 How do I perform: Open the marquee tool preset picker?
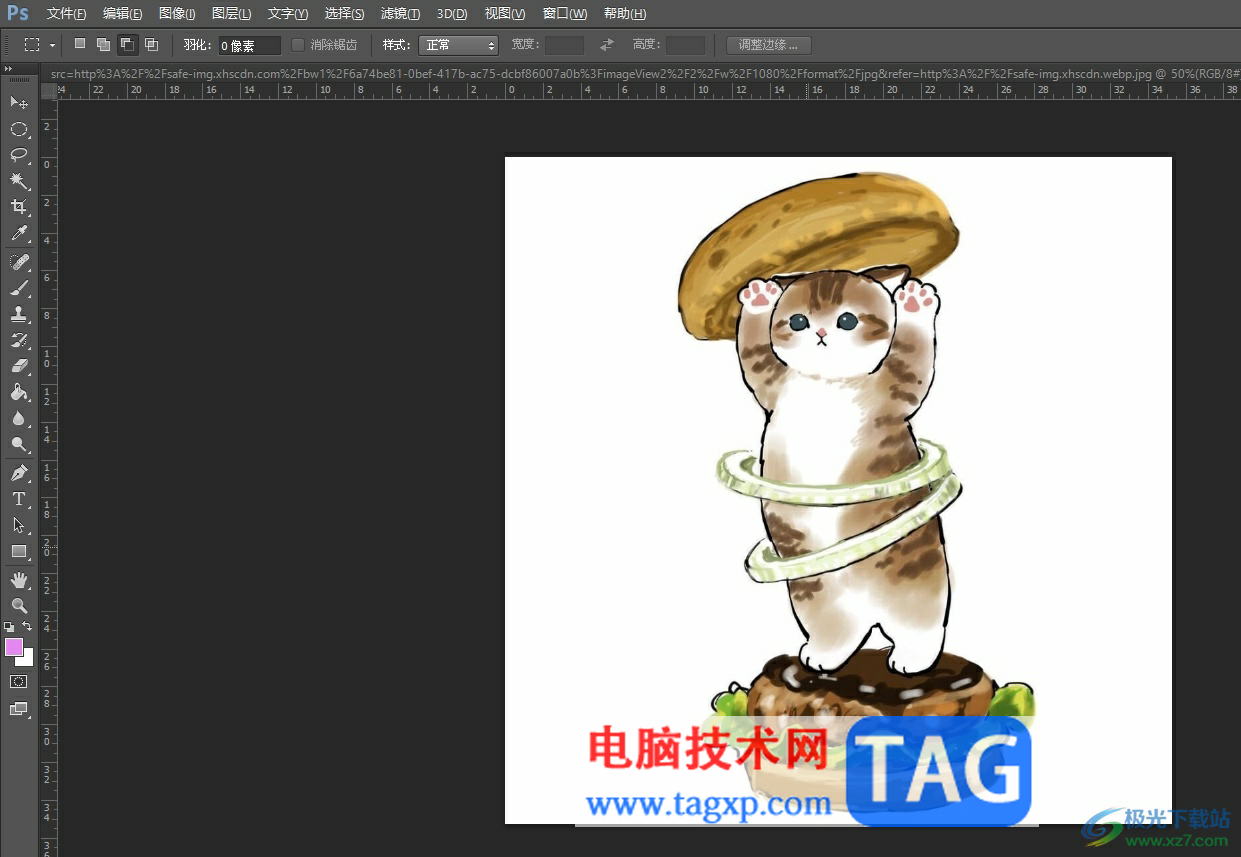coord(52,45)
